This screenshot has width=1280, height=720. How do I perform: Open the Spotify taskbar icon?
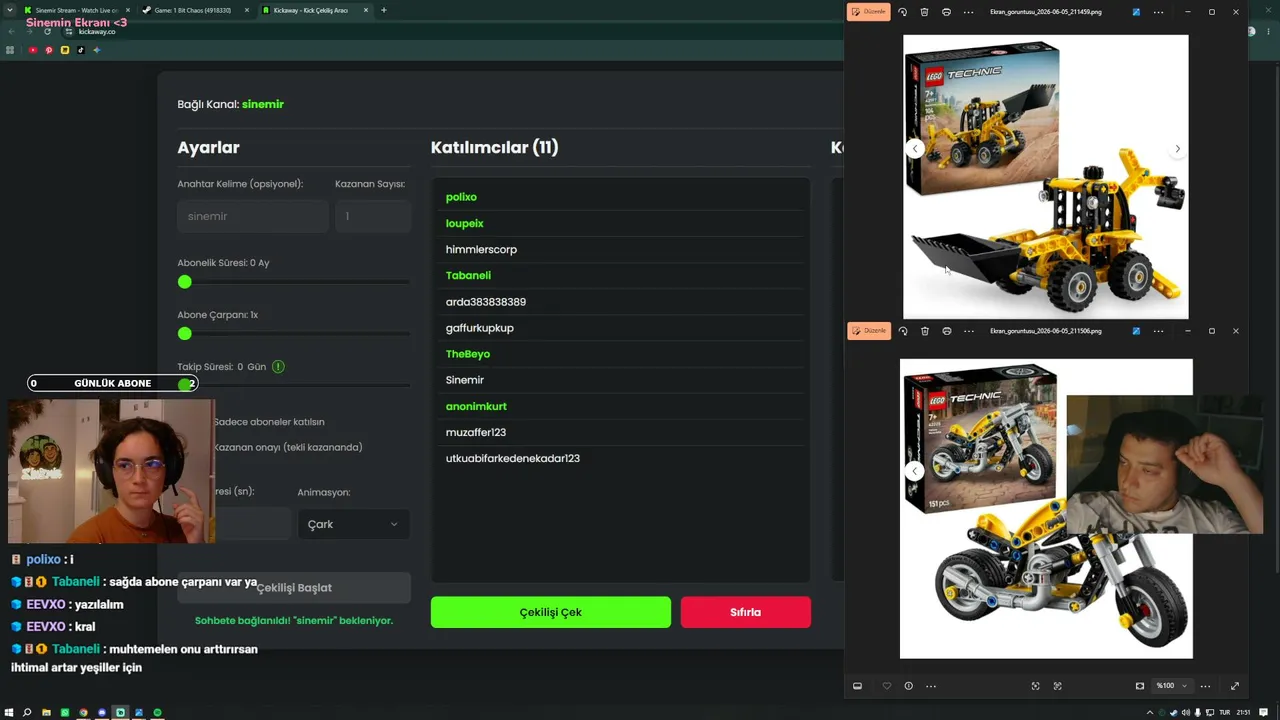tap(158, 712)
